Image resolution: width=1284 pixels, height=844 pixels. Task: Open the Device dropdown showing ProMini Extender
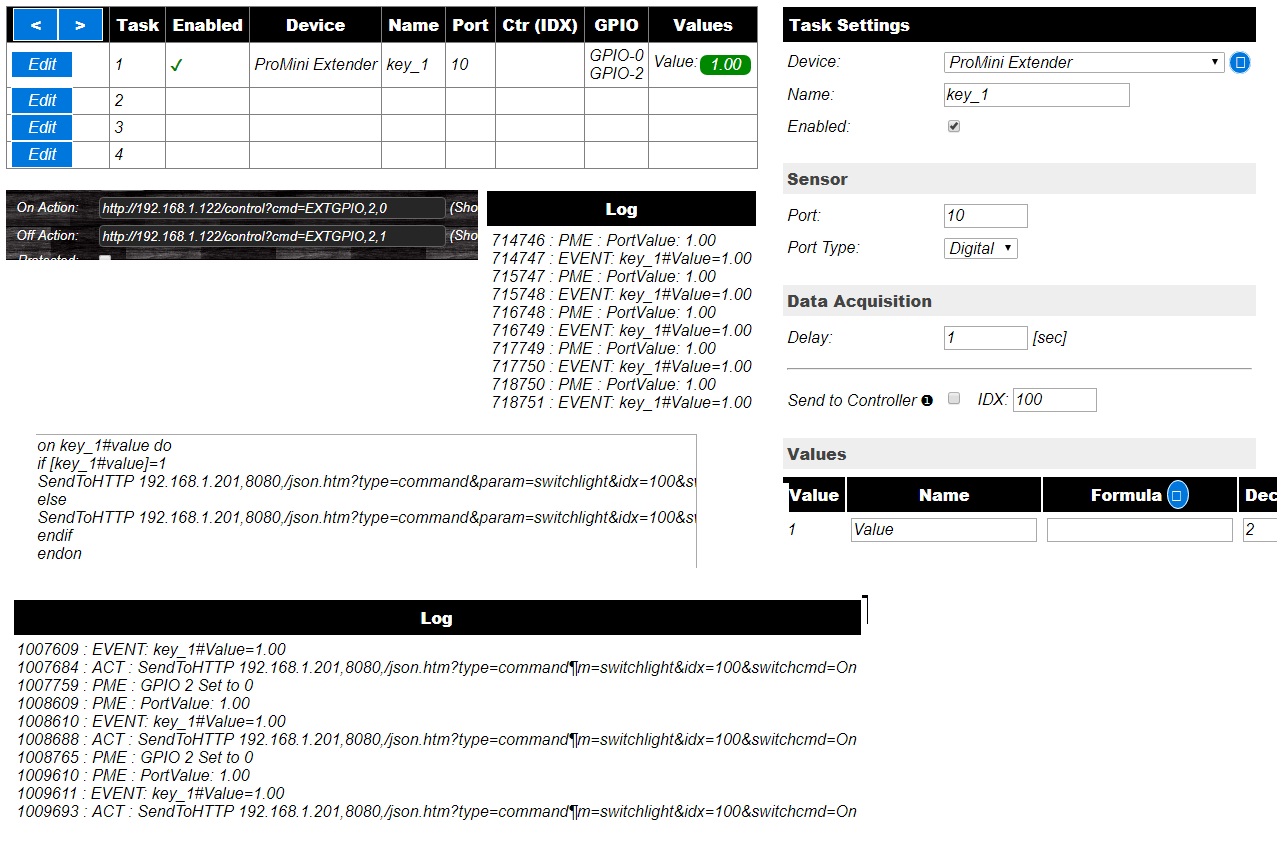(1084, 62)
